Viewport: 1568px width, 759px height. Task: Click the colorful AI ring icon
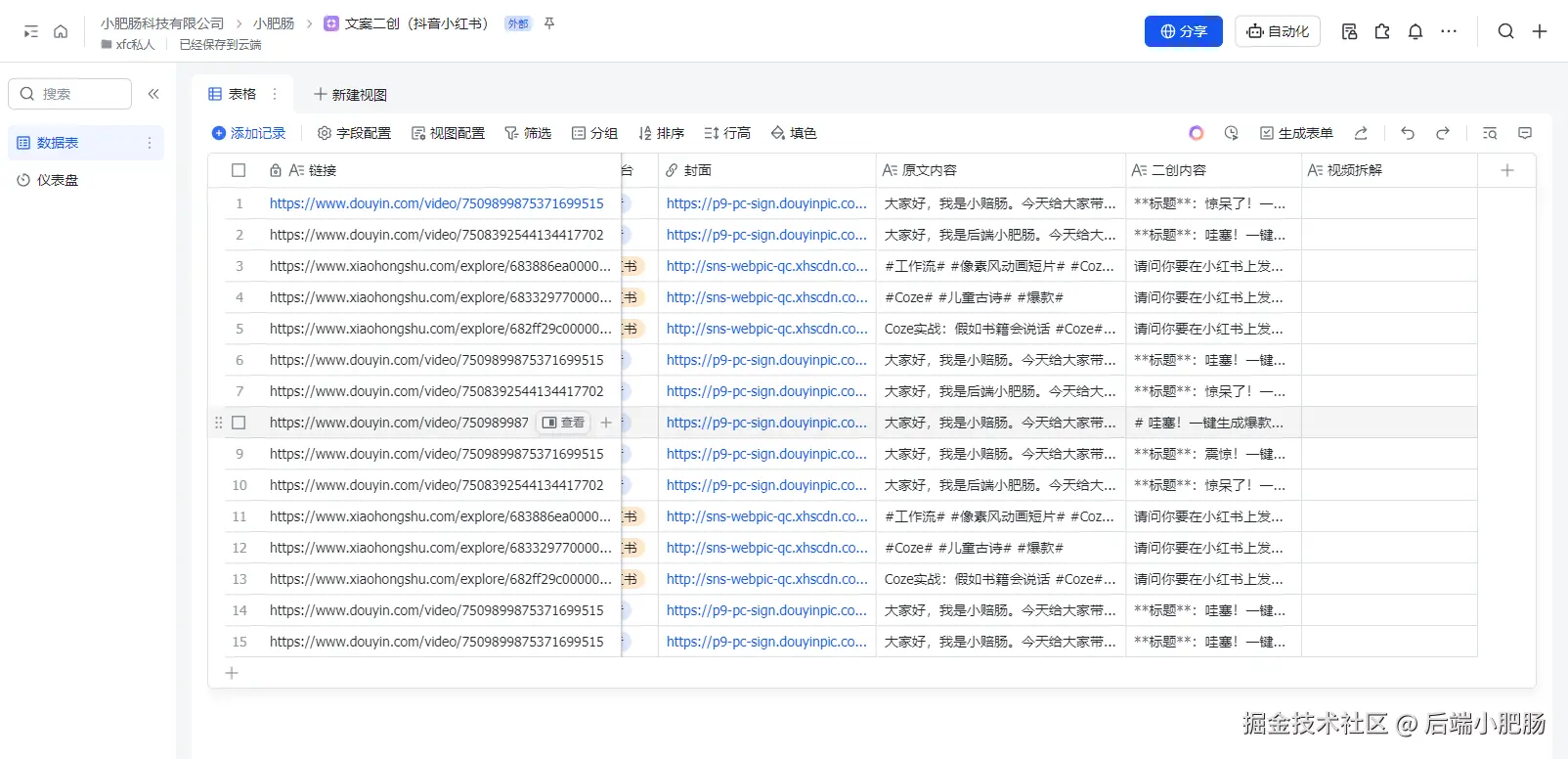click(x=1197, y=133)
